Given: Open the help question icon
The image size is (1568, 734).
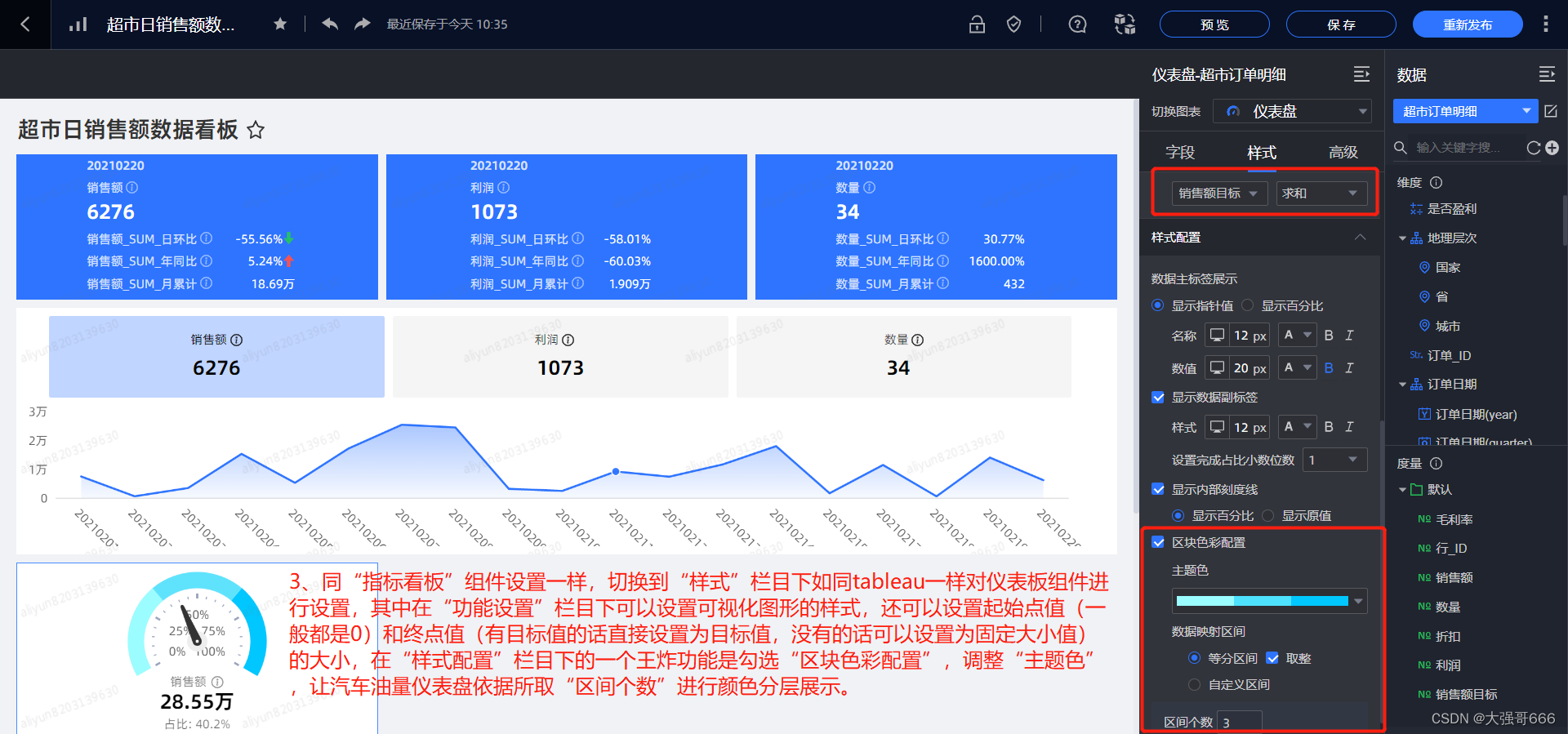Looking at the screenshot, I should [x=1078, y=24].
